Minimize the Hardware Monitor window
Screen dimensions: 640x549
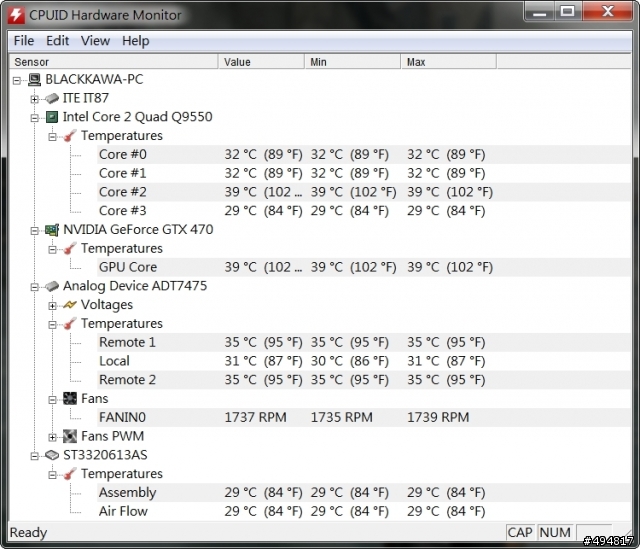point(540,11)
